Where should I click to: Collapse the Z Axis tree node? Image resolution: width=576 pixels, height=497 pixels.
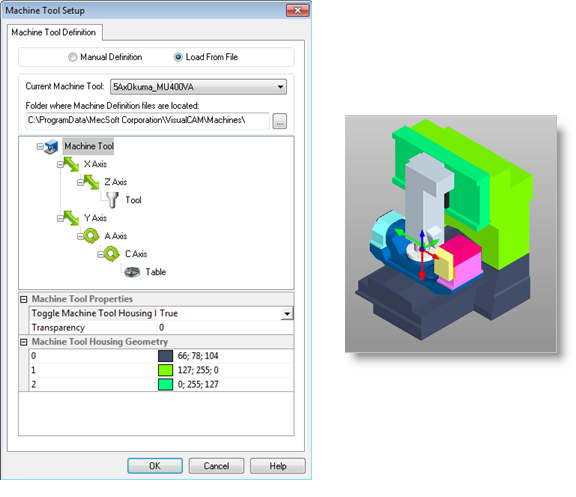(80, 183)
